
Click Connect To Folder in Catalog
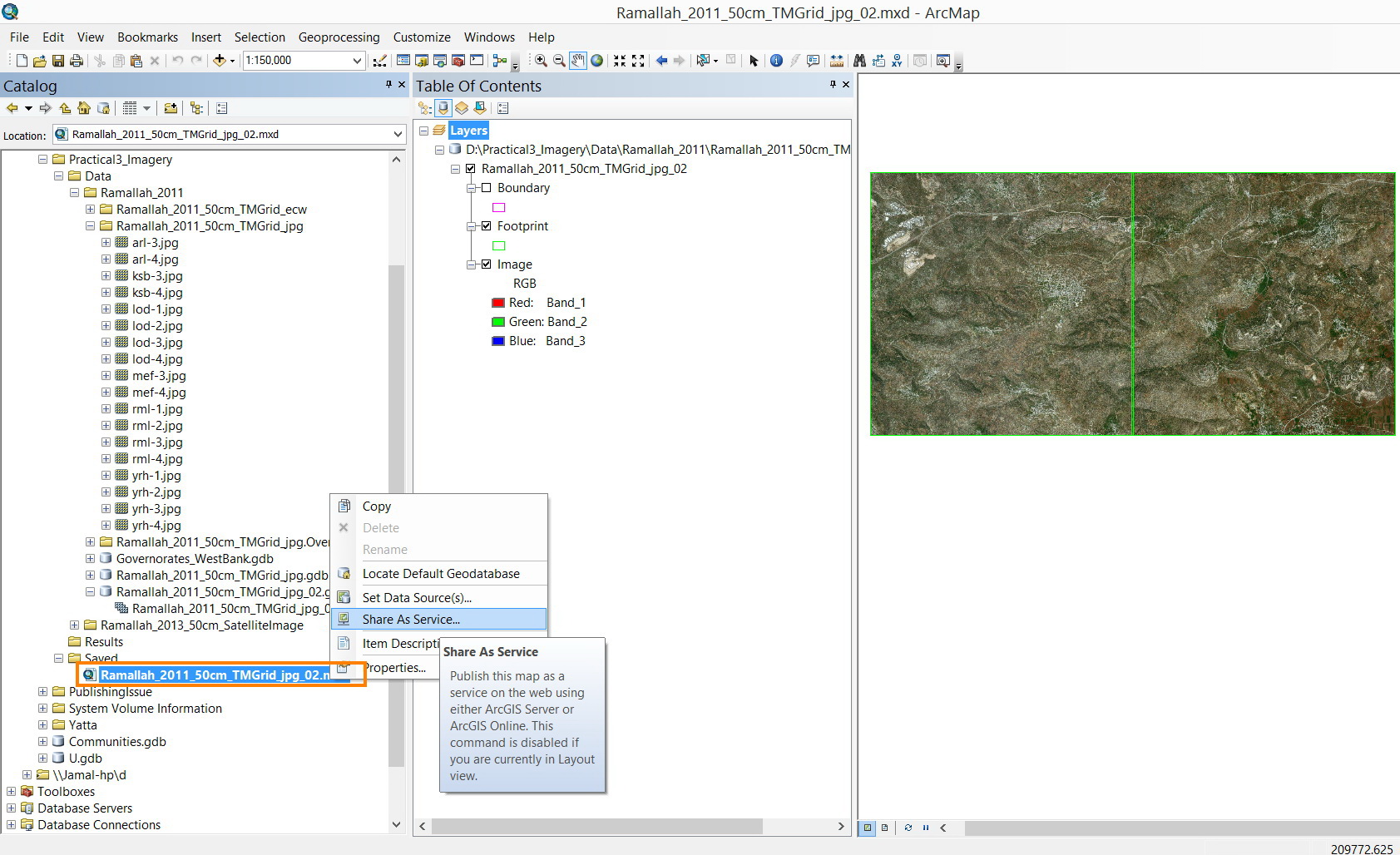point(171,108)
